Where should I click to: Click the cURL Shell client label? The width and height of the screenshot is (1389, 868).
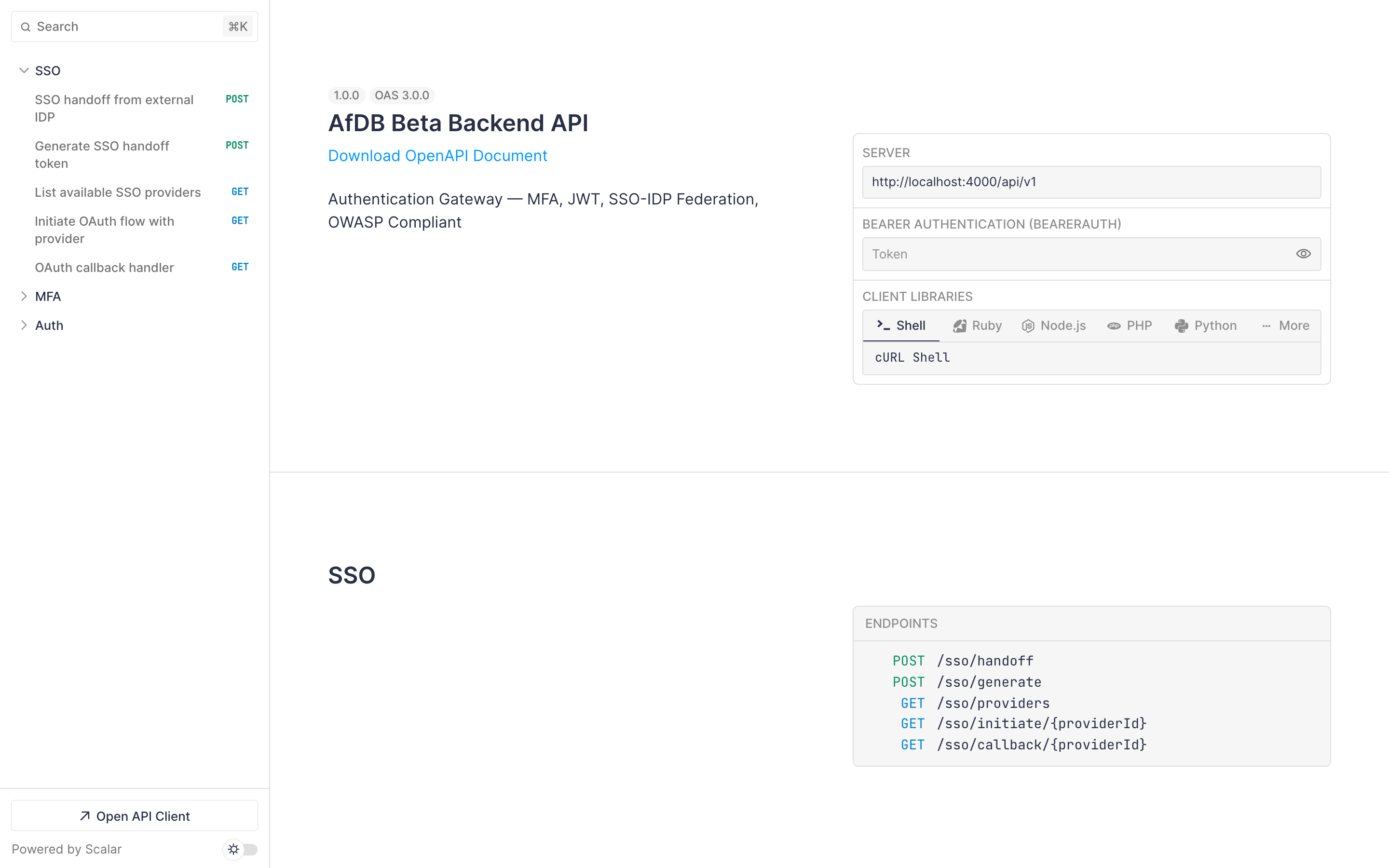click(x=912, y=358)
